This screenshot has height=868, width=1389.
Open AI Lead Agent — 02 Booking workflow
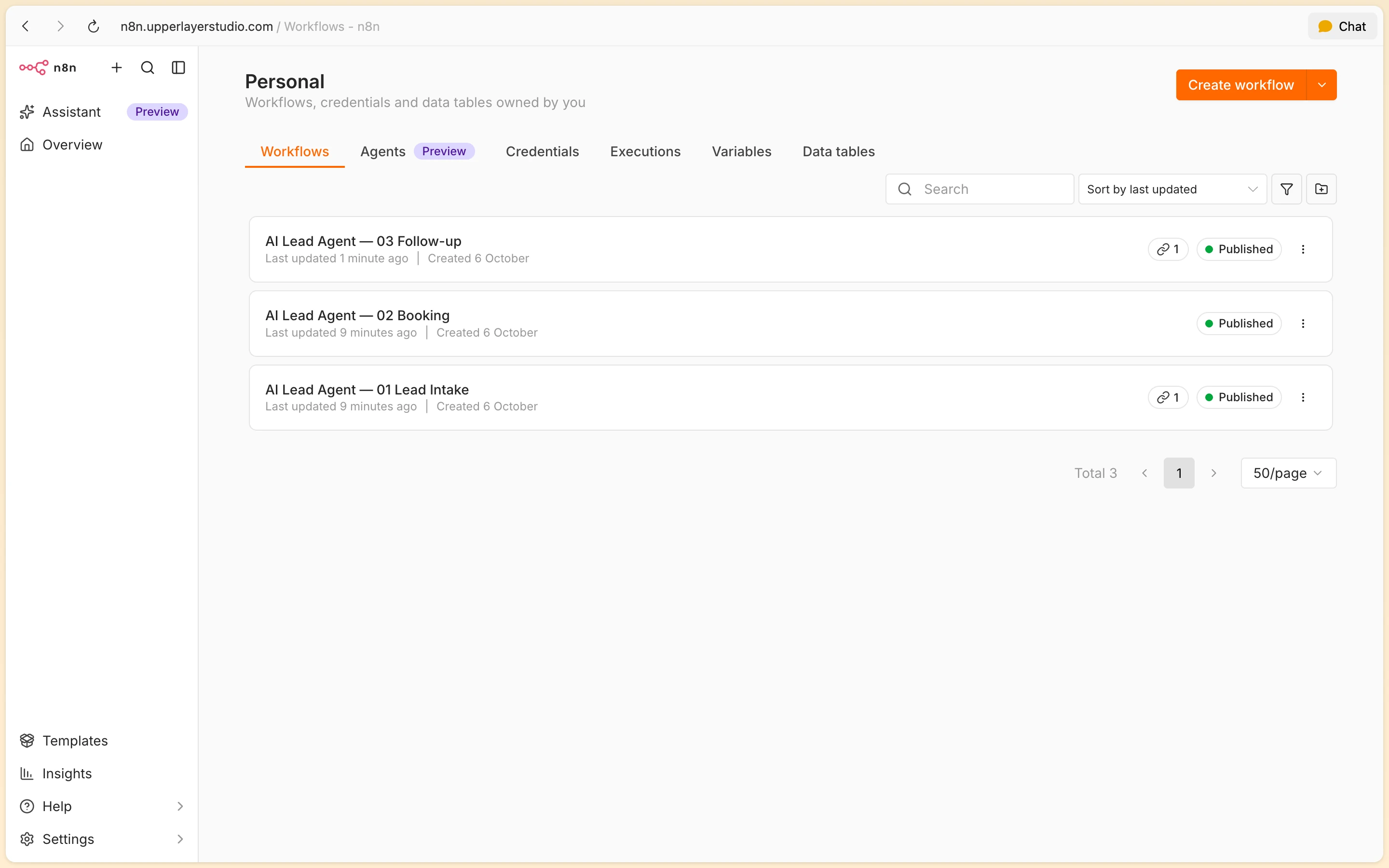click(x=790, y=324)
